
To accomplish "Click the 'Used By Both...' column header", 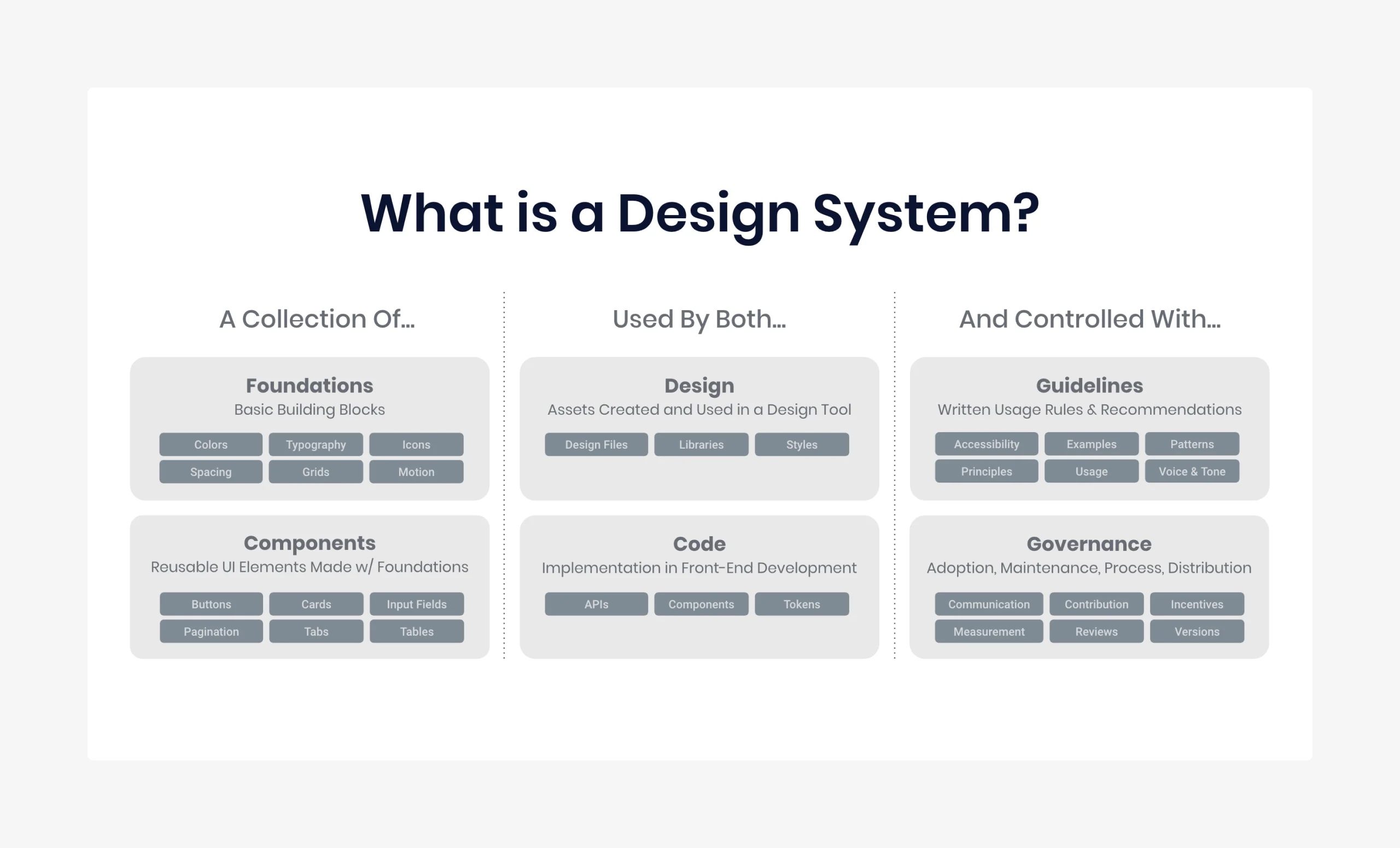I will coord(699,319).
